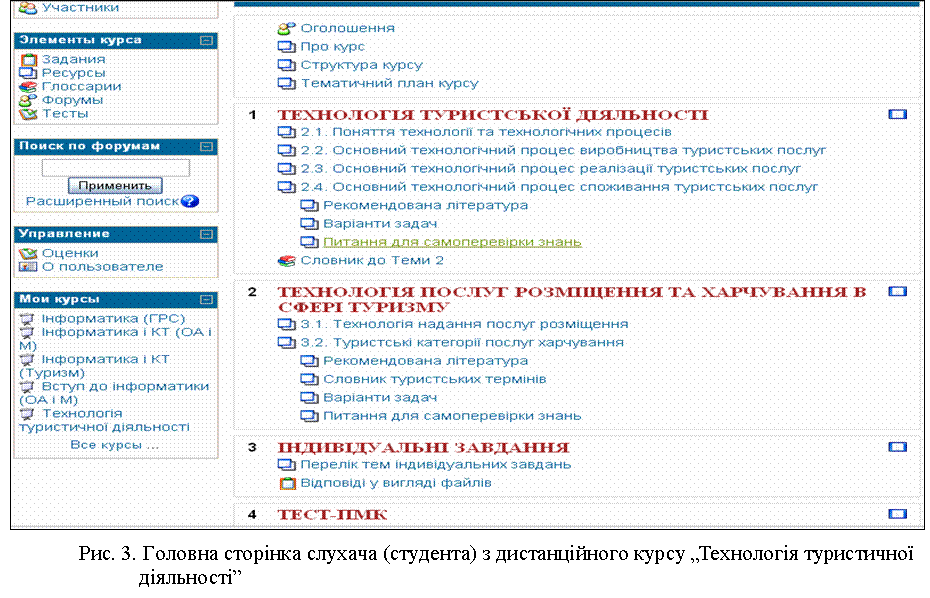This screenshot has width=930, height=598.
Task: Show only section 1 using its box icon
Action: pos(897,114)
